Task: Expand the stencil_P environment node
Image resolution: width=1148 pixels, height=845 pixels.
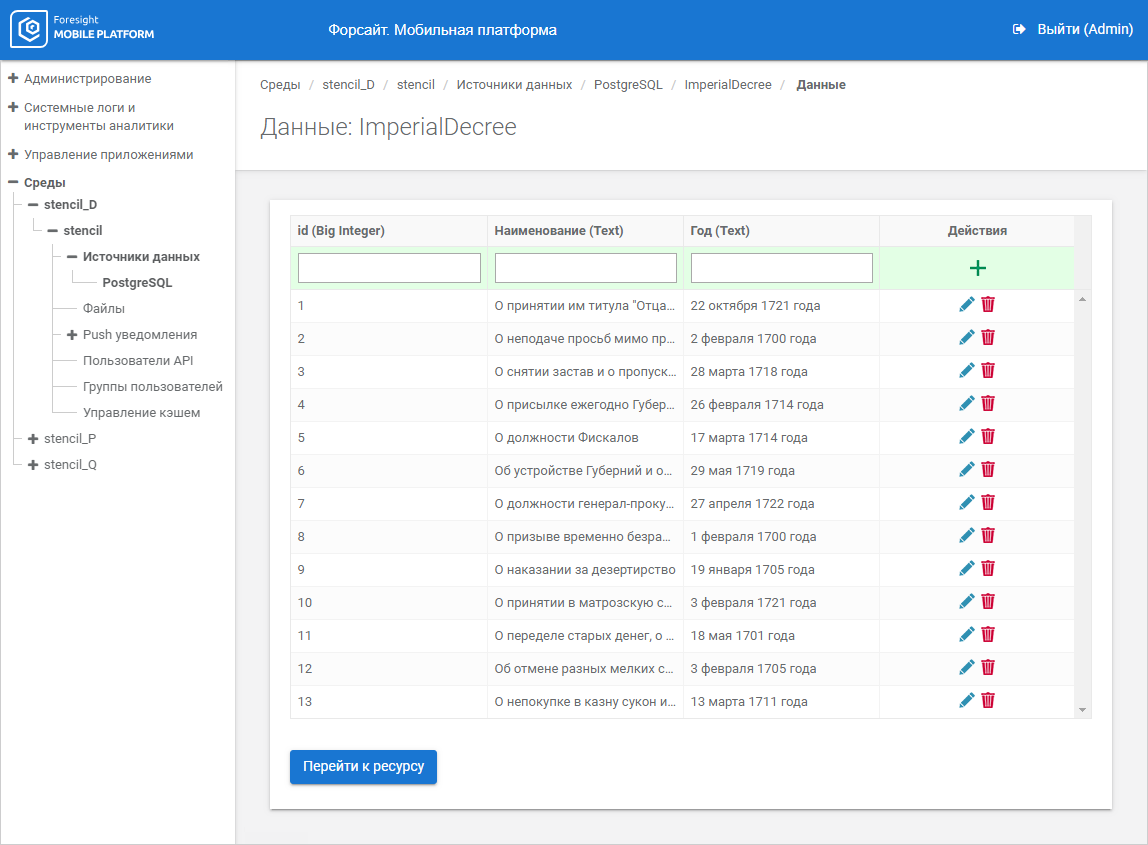Action: [x=33, y=439]
